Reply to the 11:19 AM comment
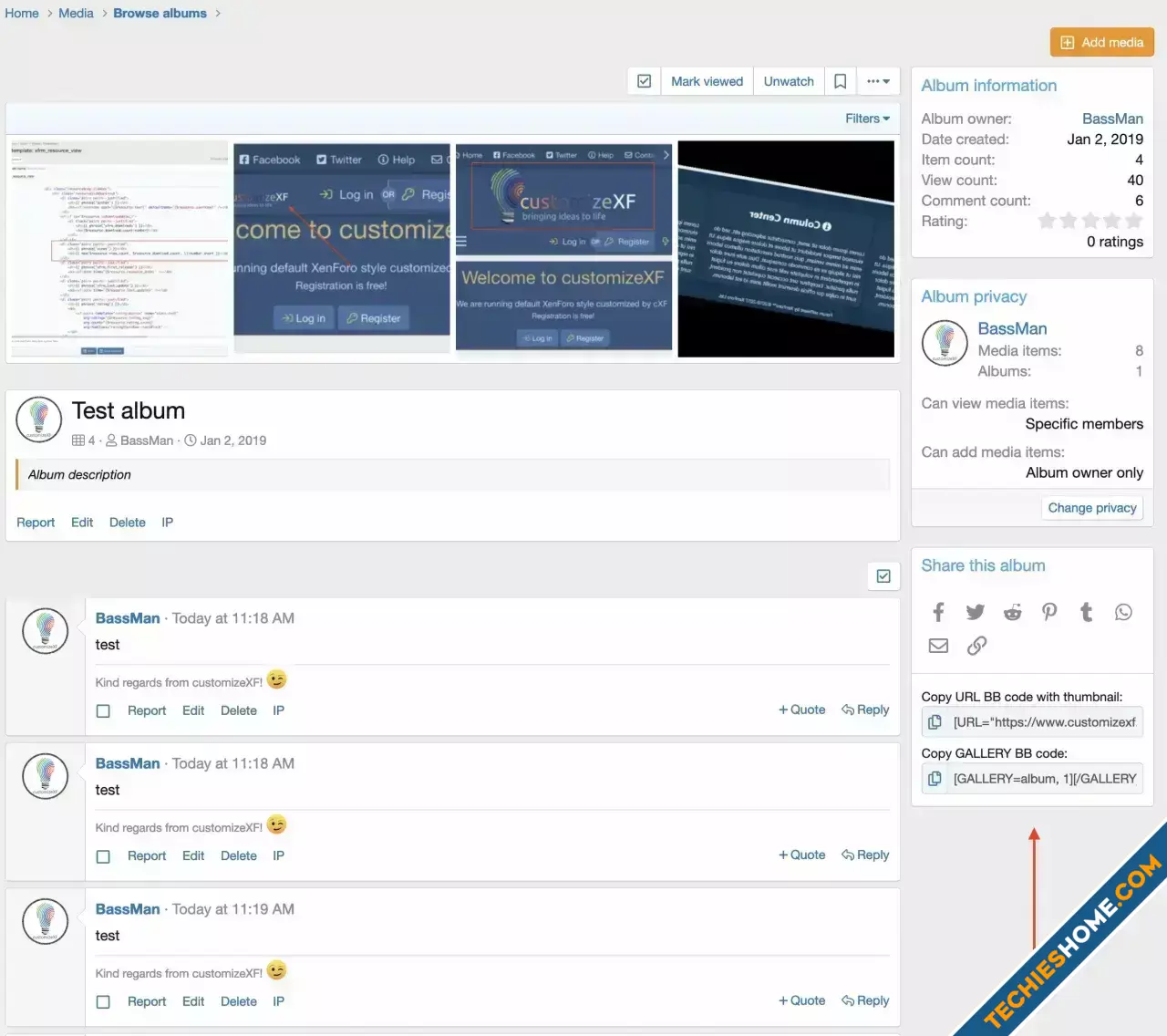1167x1036 pixels. [865, 1000]
